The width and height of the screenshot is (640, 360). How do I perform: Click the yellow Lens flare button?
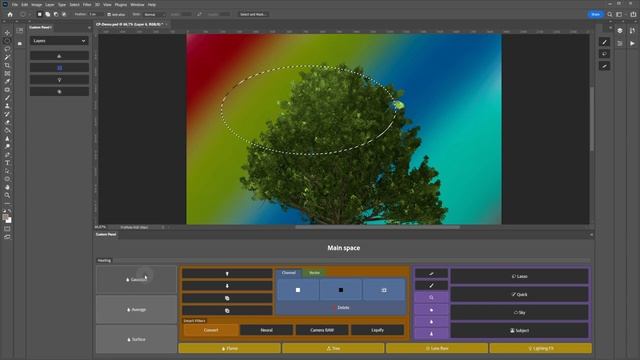click(x=437, y=348)
